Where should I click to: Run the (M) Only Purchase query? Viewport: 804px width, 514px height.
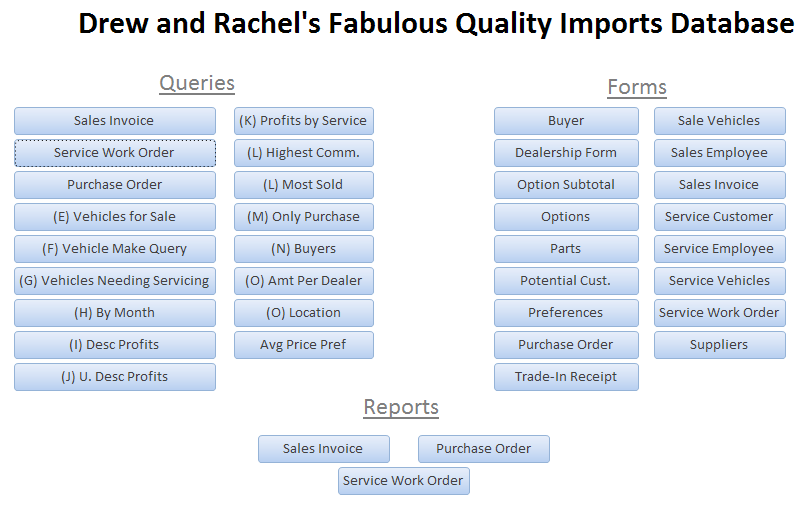pyautogui.click(x=303, y=217)
